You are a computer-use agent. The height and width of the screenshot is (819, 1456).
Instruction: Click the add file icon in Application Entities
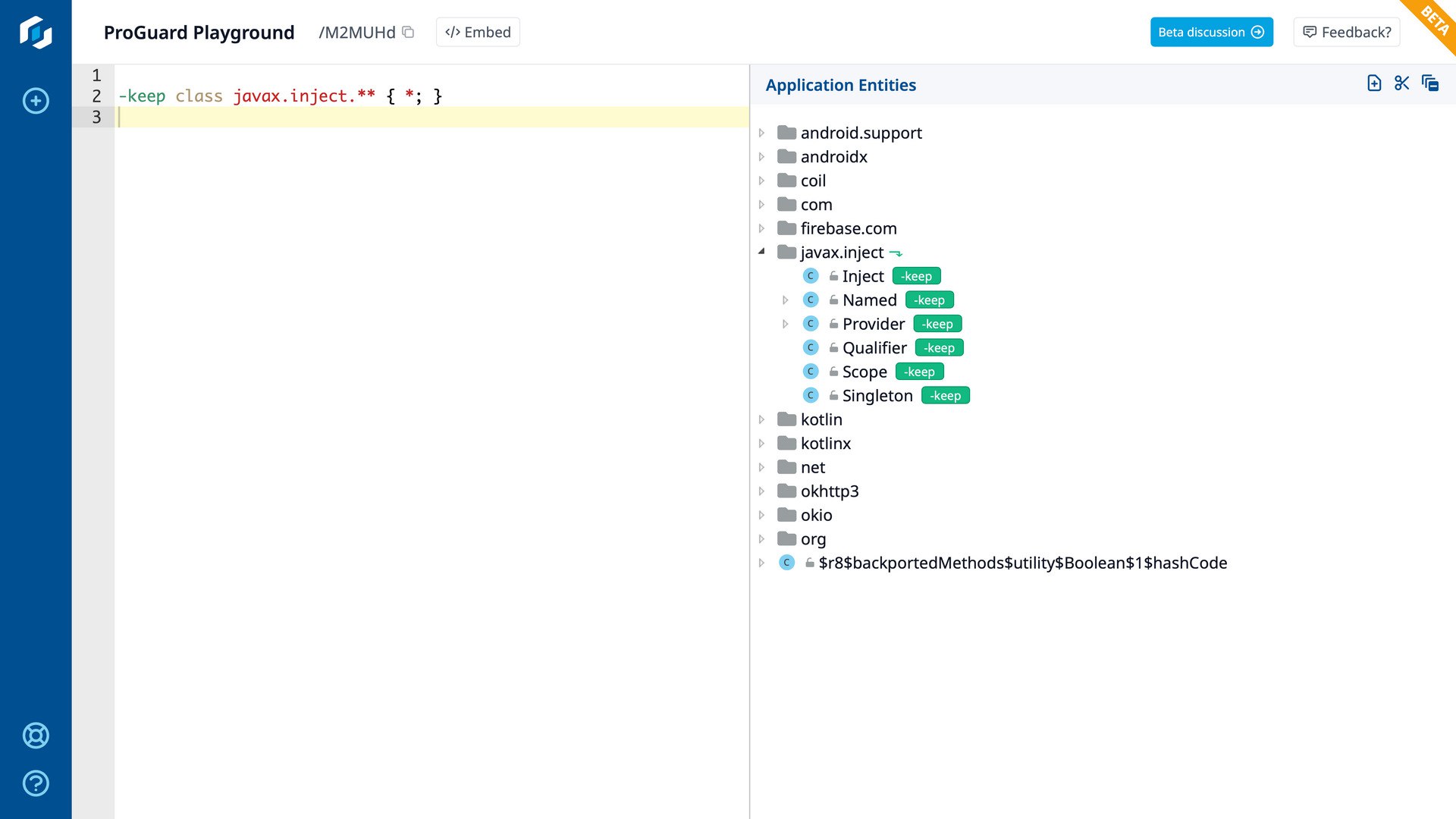1374,83
